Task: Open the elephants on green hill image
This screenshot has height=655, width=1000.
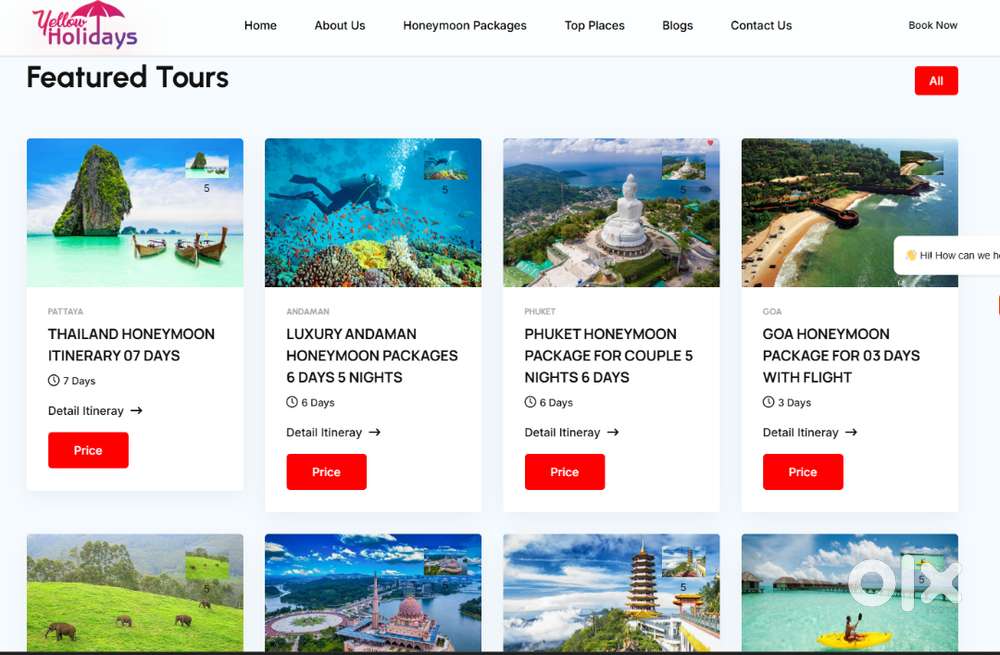Action: pyautogui.click(x=135, y=592)
